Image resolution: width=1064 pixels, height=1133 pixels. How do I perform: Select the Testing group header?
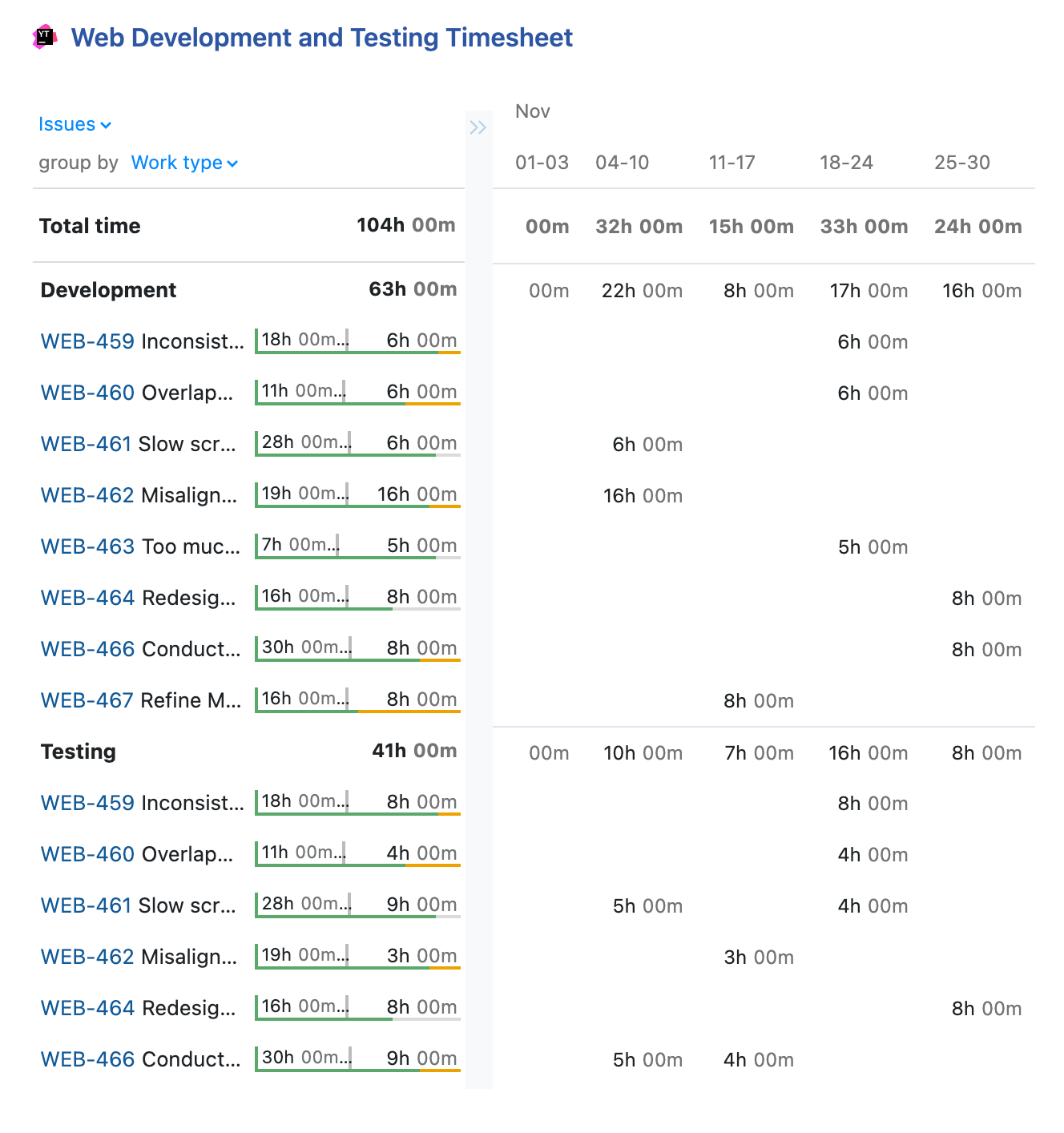tap(78, 752)
